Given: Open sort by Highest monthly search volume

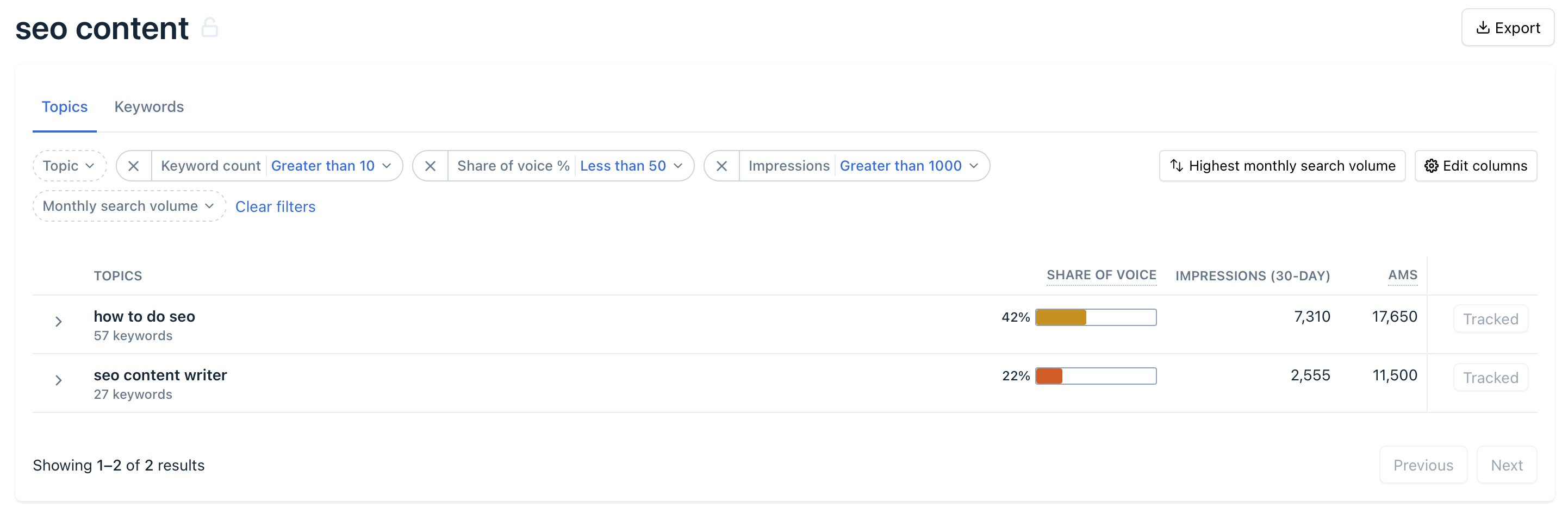Looking at the screenshot, I should 1282,166.
